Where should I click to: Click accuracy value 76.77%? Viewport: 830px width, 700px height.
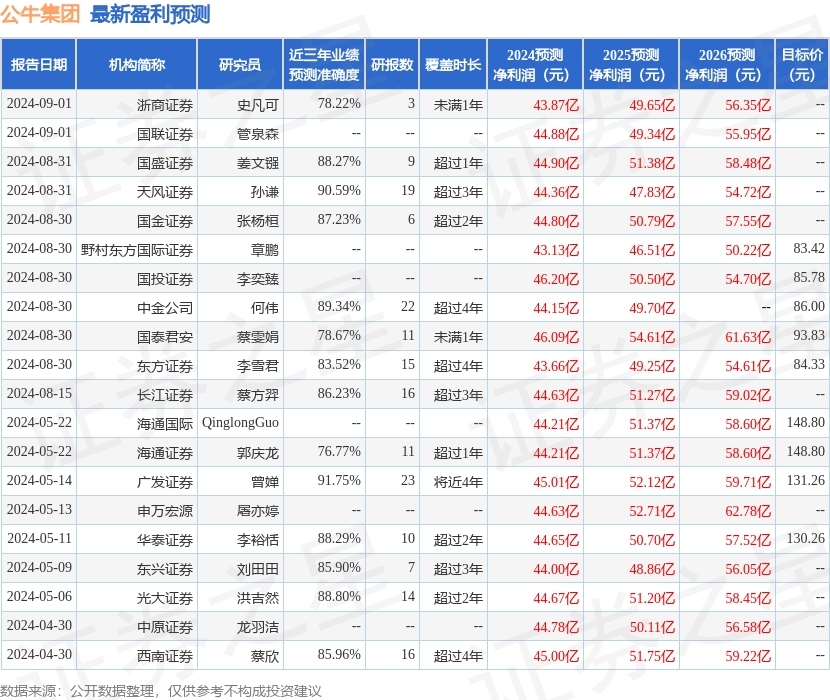click(x=339, y=452)
